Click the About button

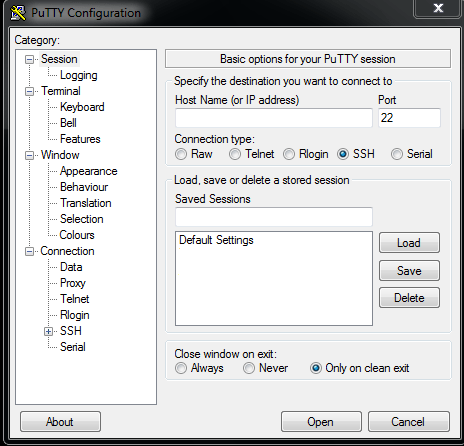tap(60, 422)
